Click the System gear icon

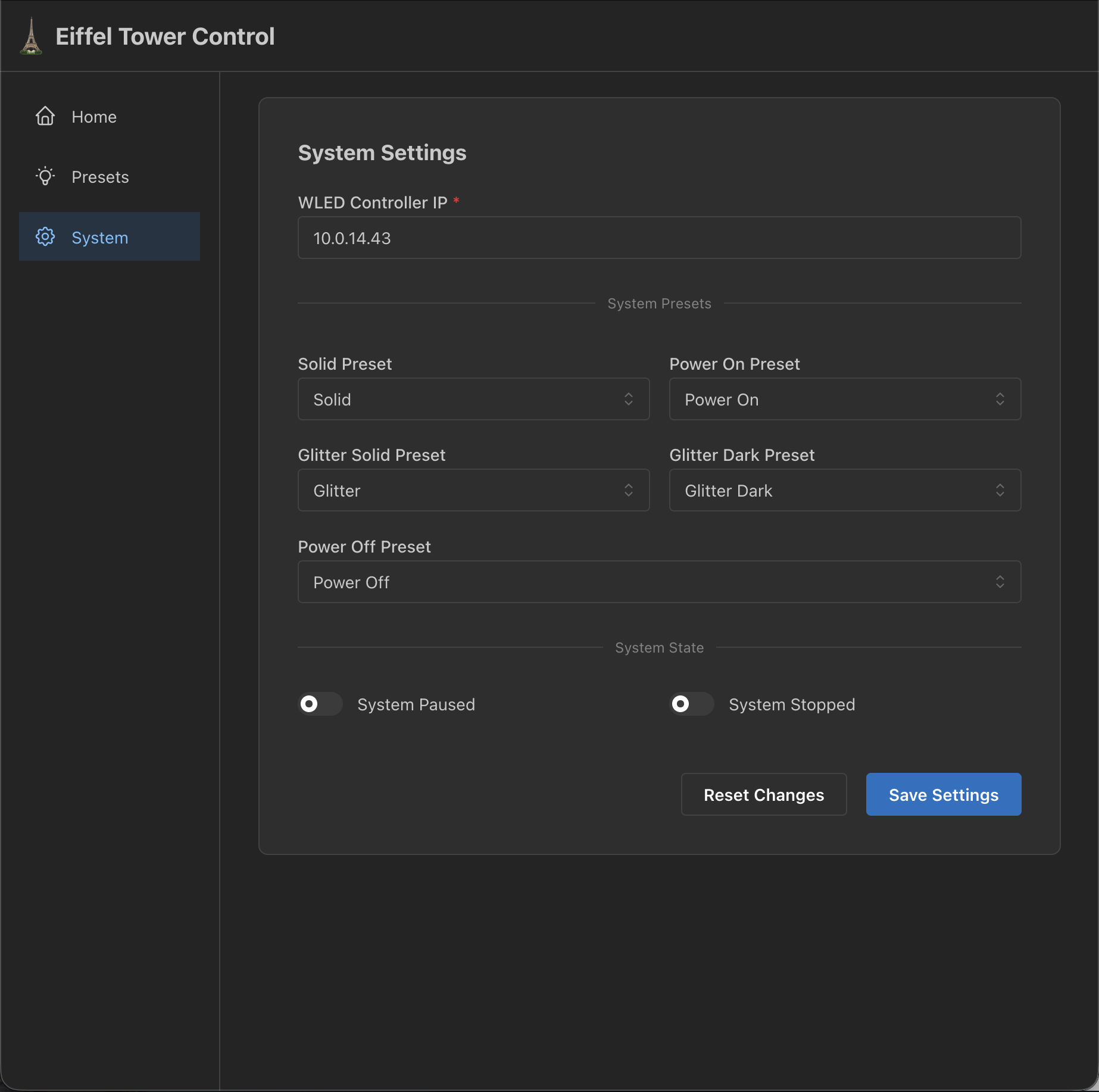tap(45, 236)
